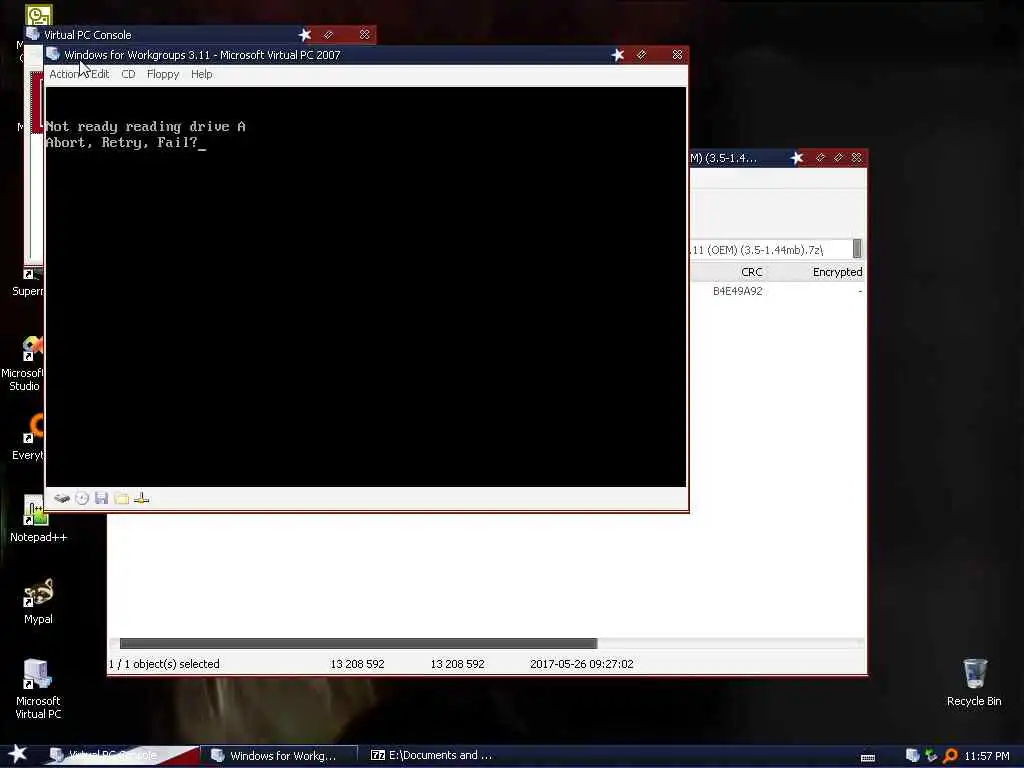Click the Encrypted column header in 7-Zip
Viewport: 1024px width, 768px height.
point(837,272)
